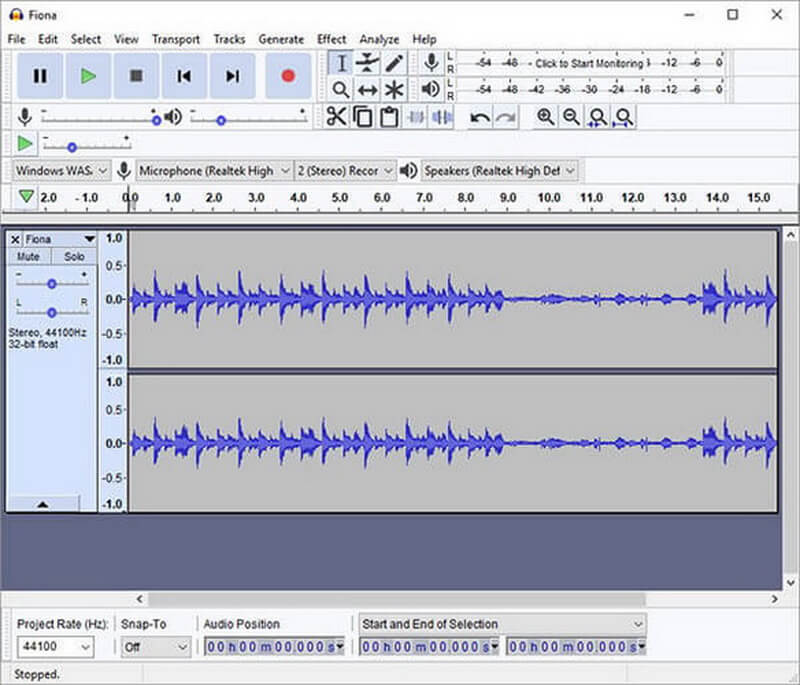Click the Pause transport button
Image resolution: width=800 pixels, height=685 pixels.
coord(40,76)
